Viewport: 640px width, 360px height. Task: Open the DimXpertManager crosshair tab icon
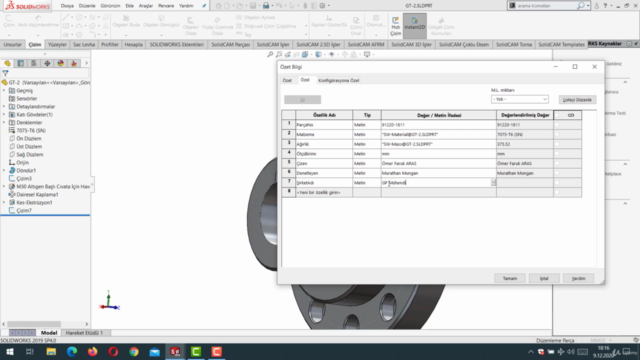pos(47,63)
